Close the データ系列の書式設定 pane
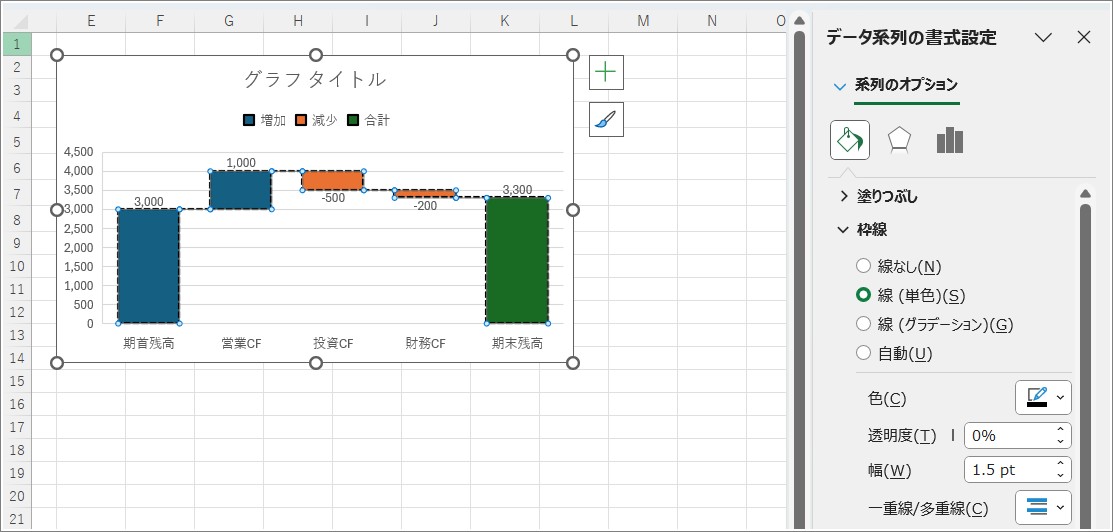This screenshot has height=532, width=1113. pos(1084,38)
